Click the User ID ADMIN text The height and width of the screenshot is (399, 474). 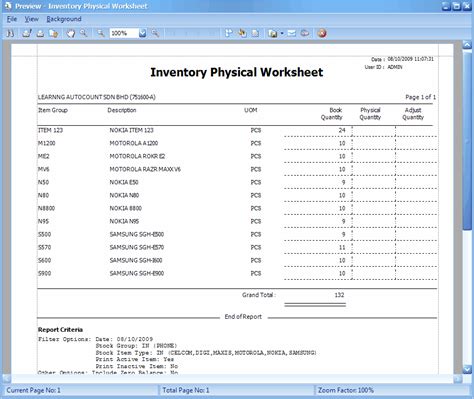(384, 67)
